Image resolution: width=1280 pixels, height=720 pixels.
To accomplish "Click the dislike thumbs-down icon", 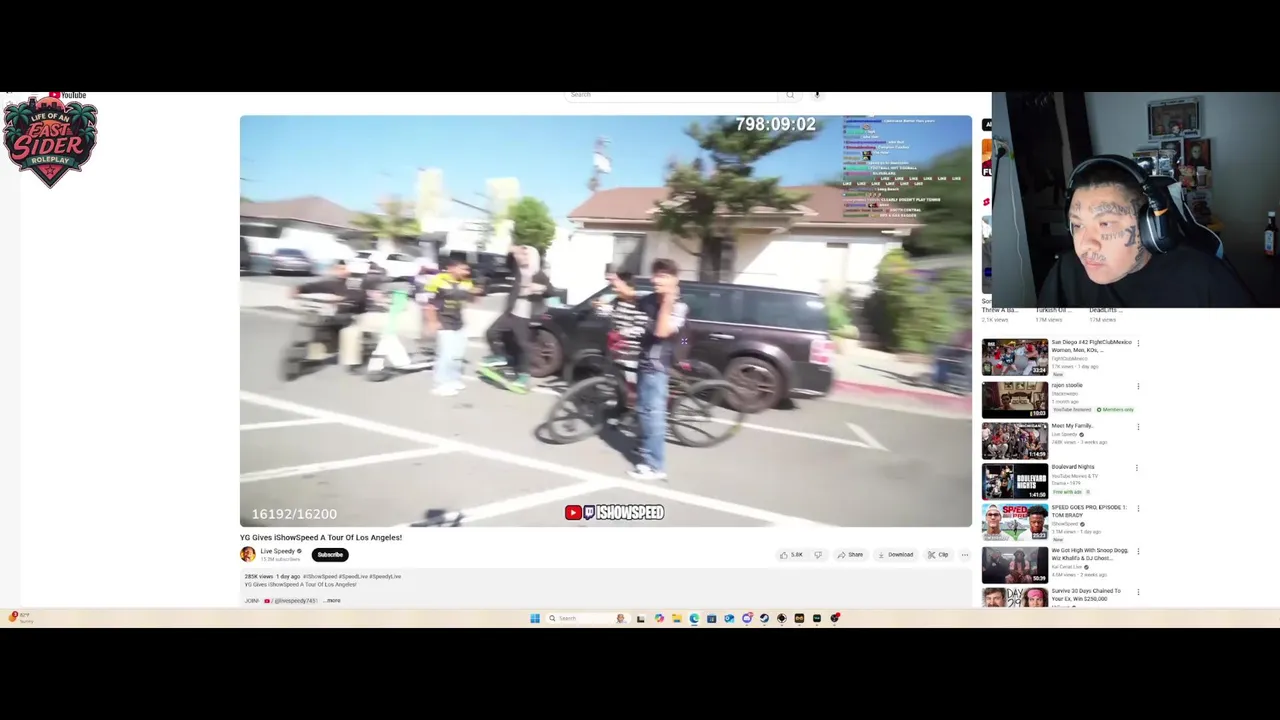I will [818, 555].
